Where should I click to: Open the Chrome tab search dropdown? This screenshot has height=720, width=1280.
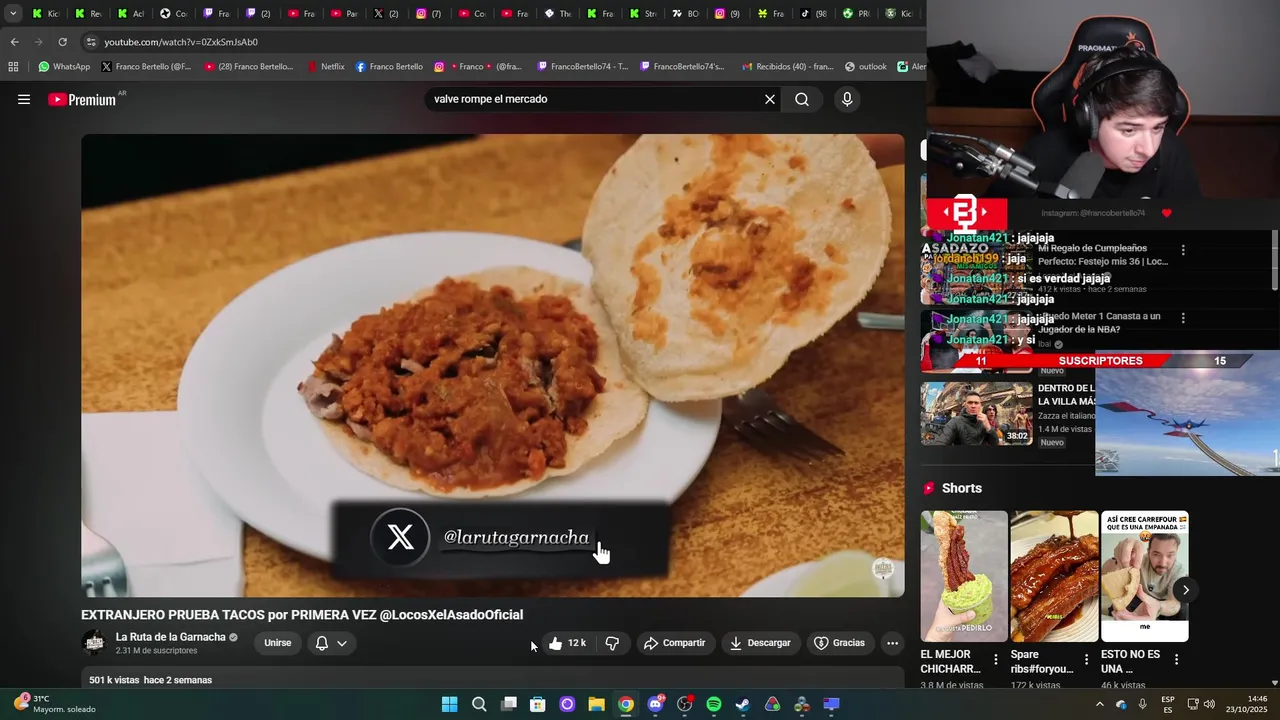13,14
